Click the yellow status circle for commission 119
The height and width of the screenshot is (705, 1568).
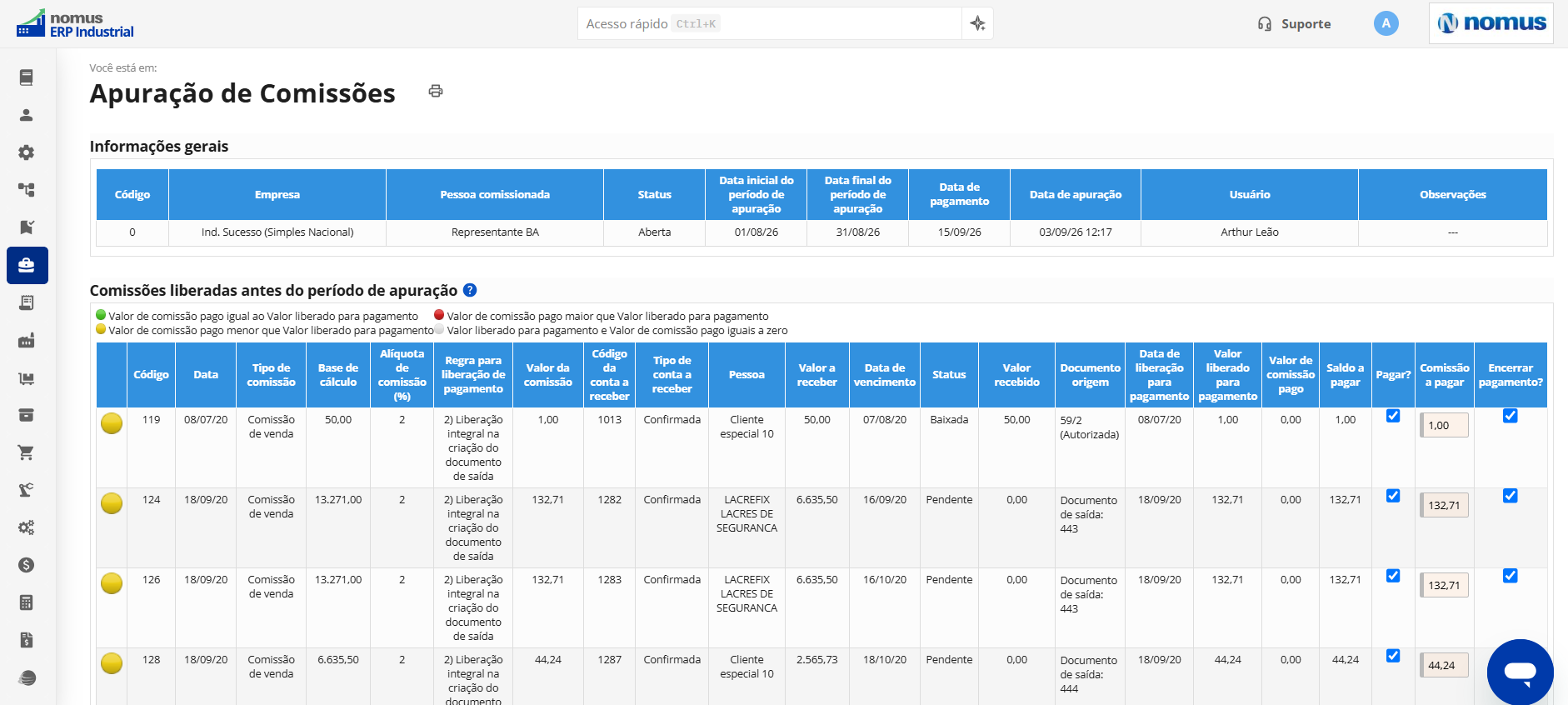[112, 423]
